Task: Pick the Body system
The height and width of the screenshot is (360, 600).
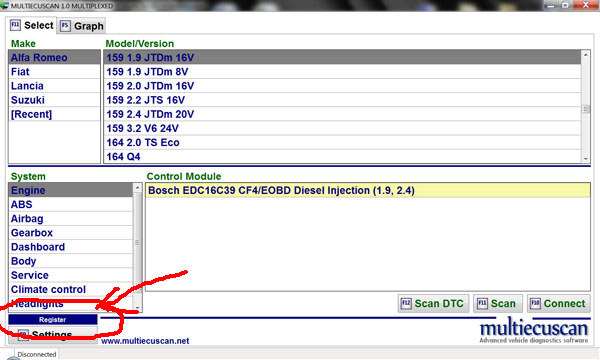Action: 71,261
